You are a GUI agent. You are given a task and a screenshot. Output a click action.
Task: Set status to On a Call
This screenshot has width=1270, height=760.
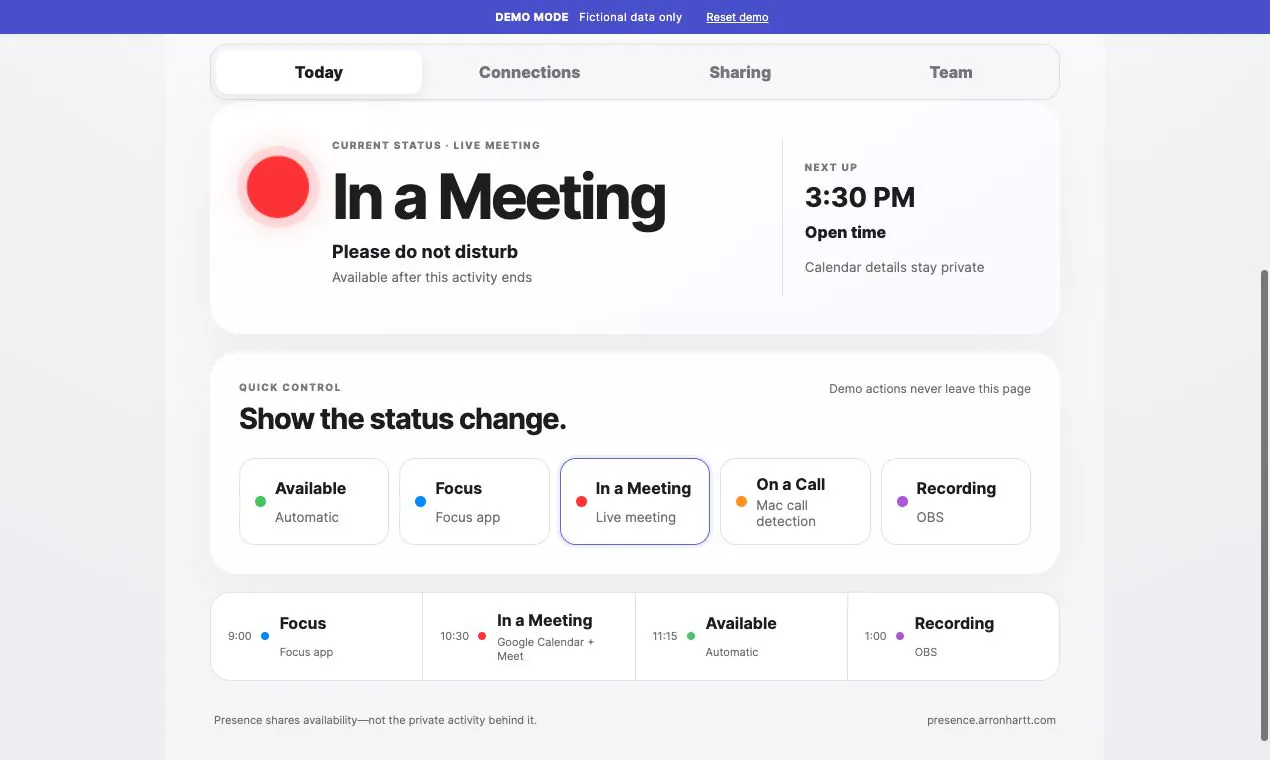click(795, 501)
